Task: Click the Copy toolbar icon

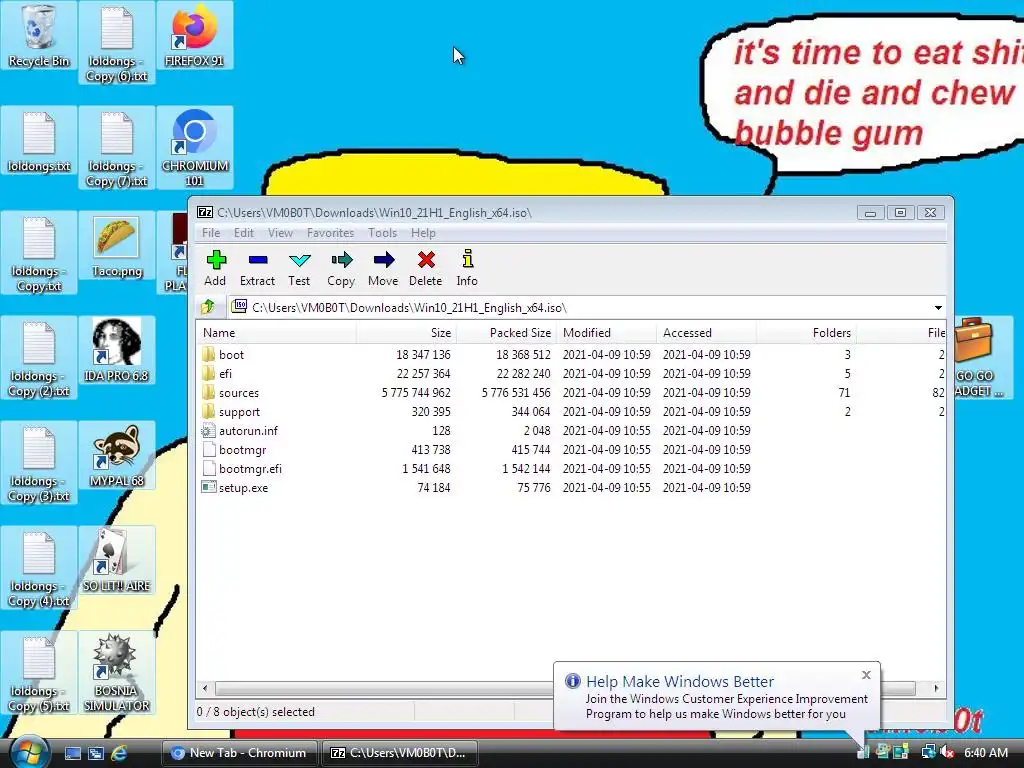Action: coord(342,260)
